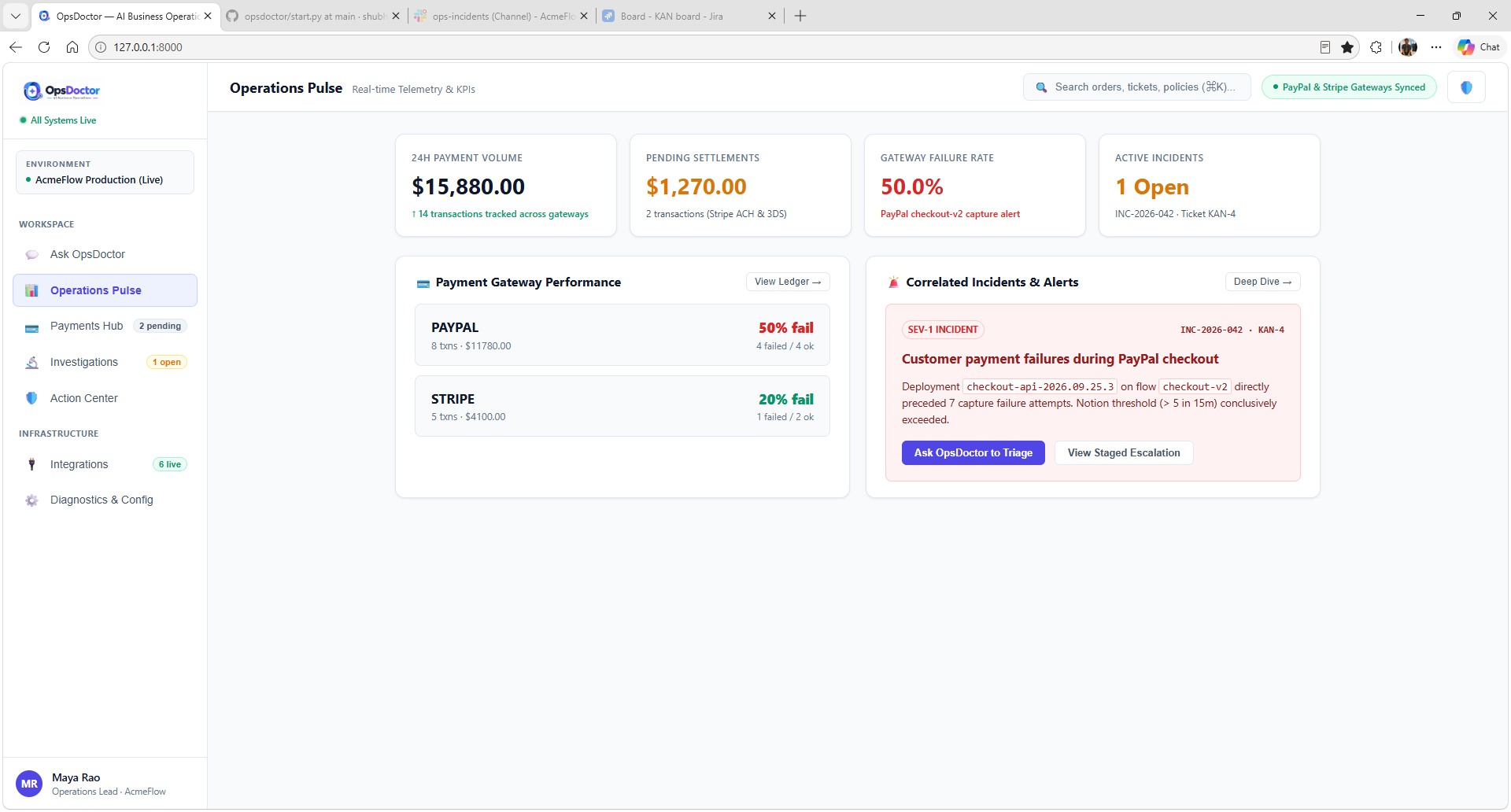1511x812 pixels.
Task: Switch to ops-incidents Slack channel tab
Action: (x=501, y=16)
